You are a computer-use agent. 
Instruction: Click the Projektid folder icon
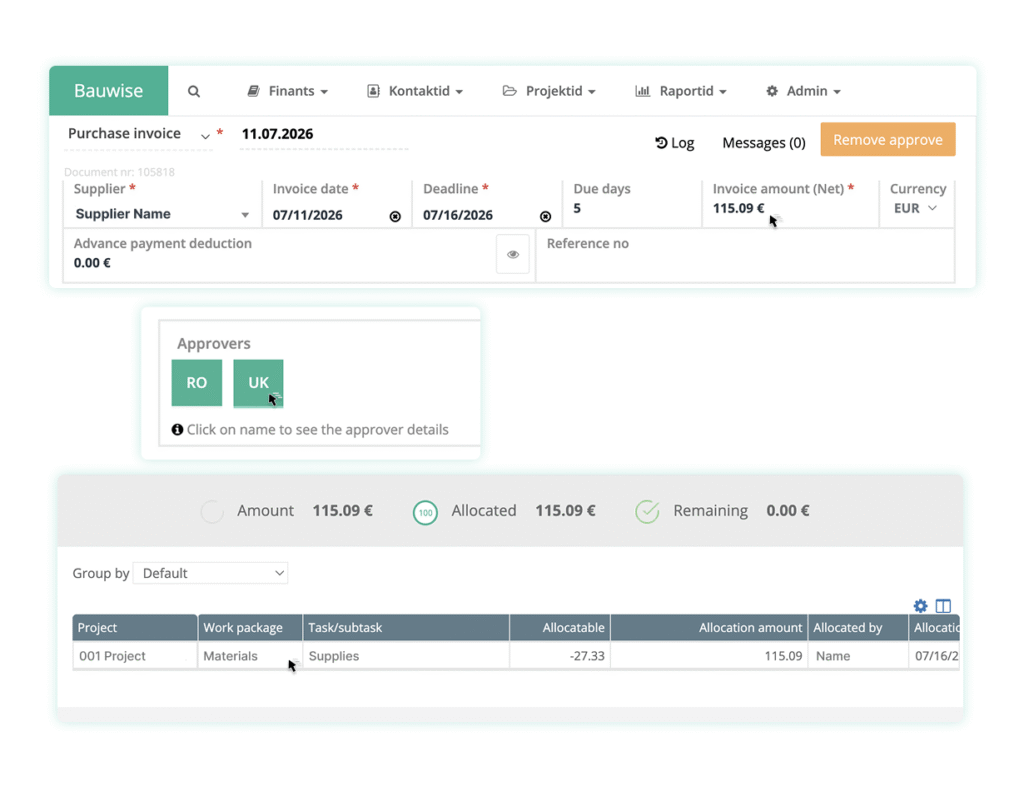click(x=510, y=90)
